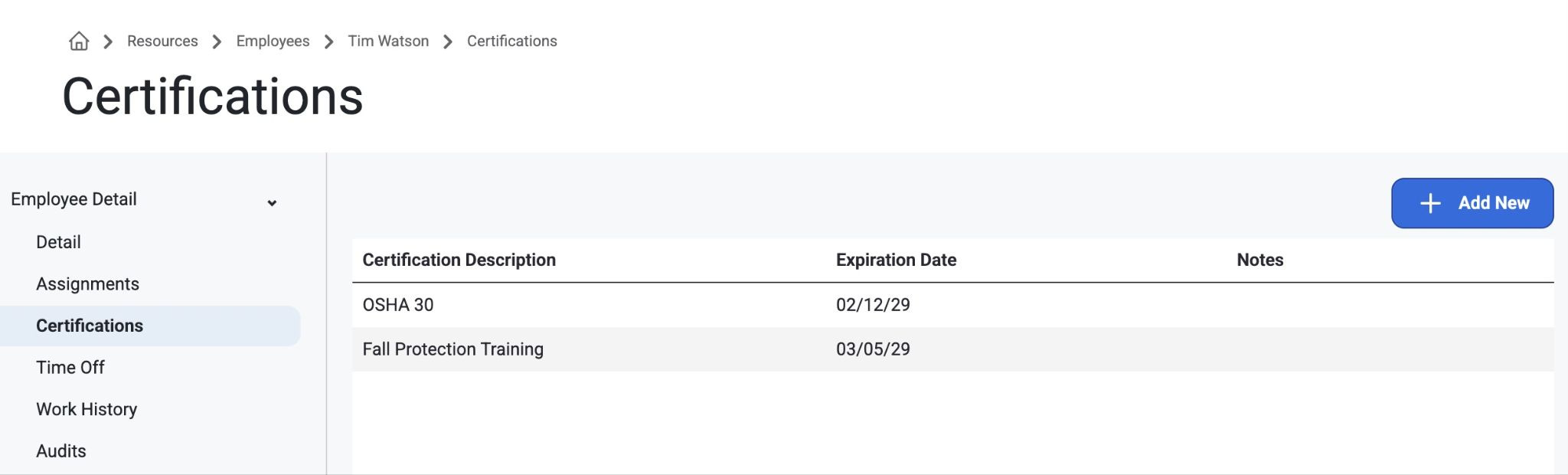Select Detail in the sidebar

point(58,242)
